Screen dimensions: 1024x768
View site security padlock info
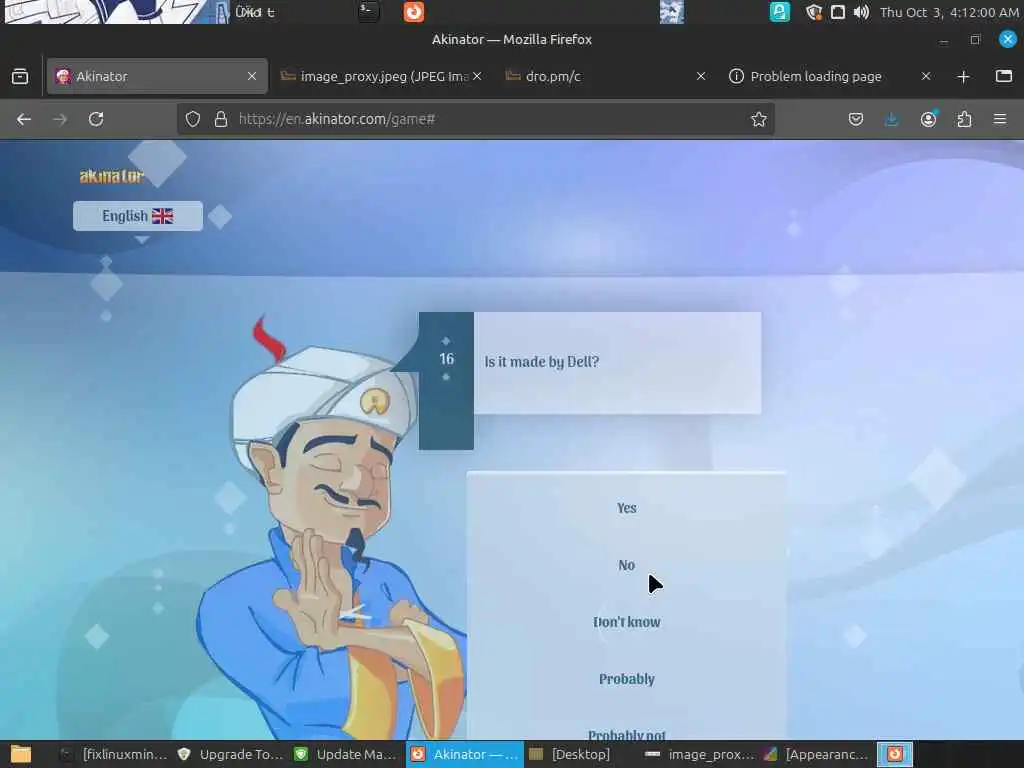[x=221, y=120]
